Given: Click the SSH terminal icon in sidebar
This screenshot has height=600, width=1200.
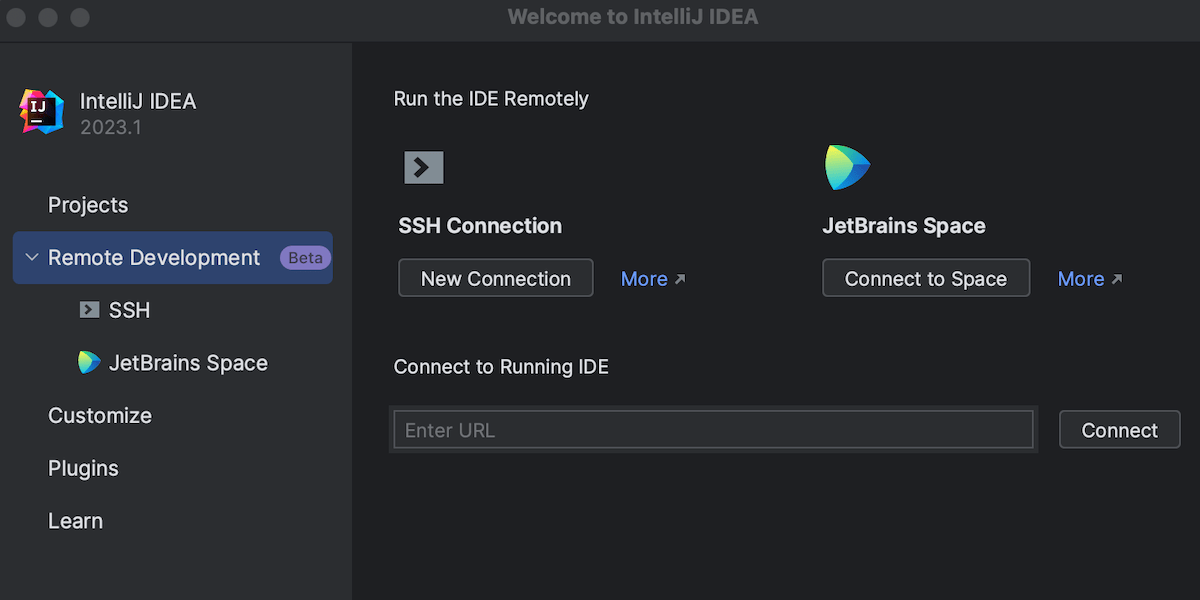Looking at the screenshot, I should click(x=89, y=310).
